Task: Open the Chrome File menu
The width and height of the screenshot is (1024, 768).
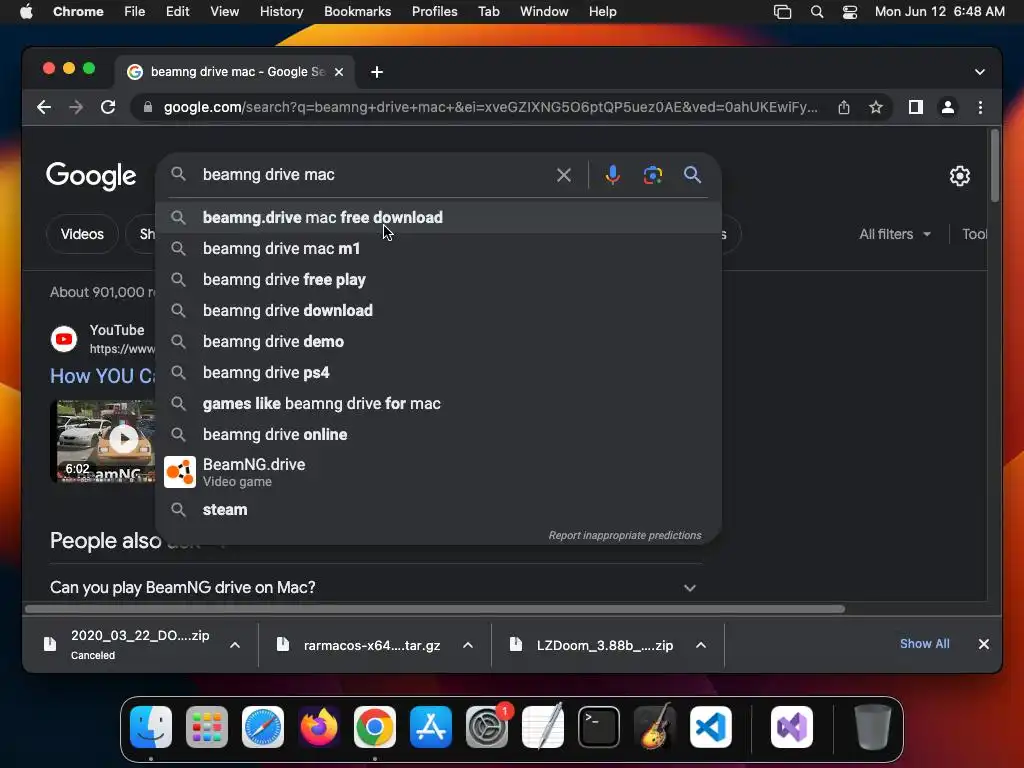Action: pos(135,12)
